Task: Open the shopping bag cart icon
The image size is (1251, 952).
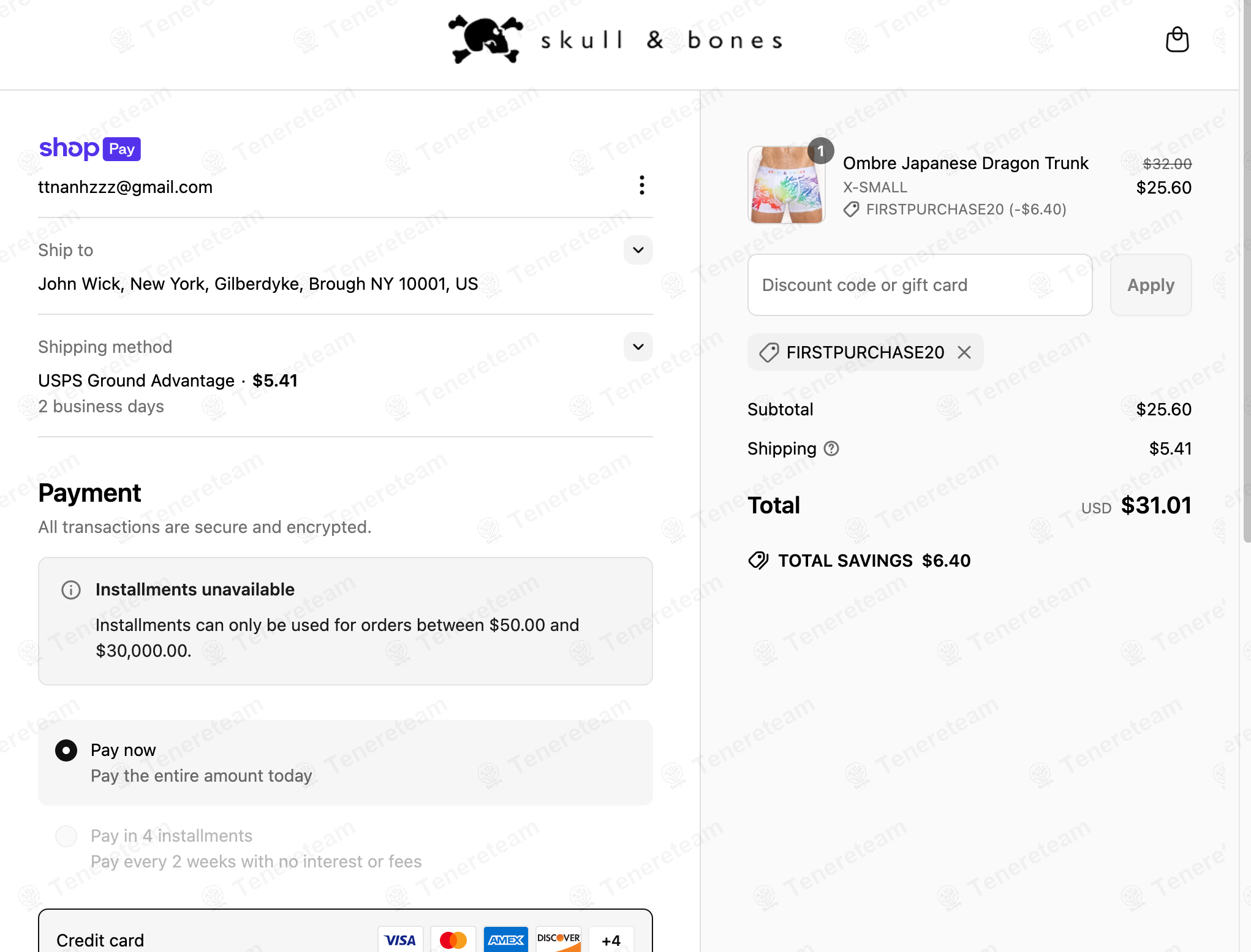Action: click(1176, 40)
